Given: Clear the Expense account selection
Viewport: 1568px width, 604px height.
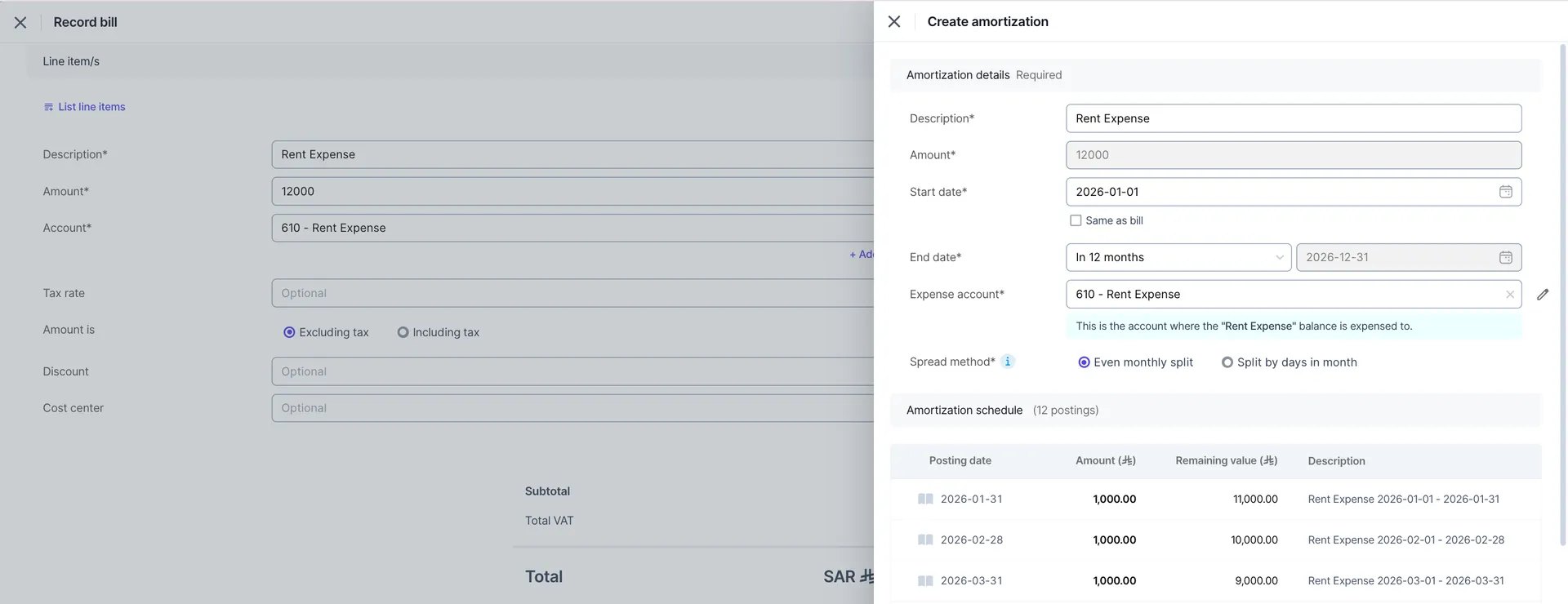Looking at the screenshot, I should tap(1510, 295).
